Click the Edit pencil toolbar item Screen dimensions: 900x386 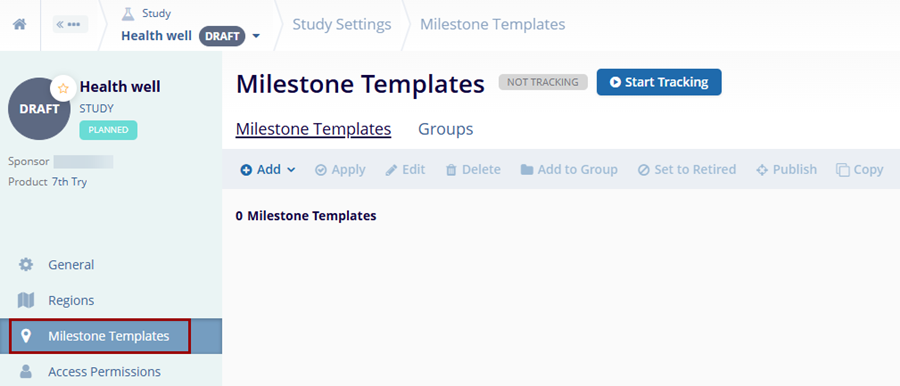405,169
